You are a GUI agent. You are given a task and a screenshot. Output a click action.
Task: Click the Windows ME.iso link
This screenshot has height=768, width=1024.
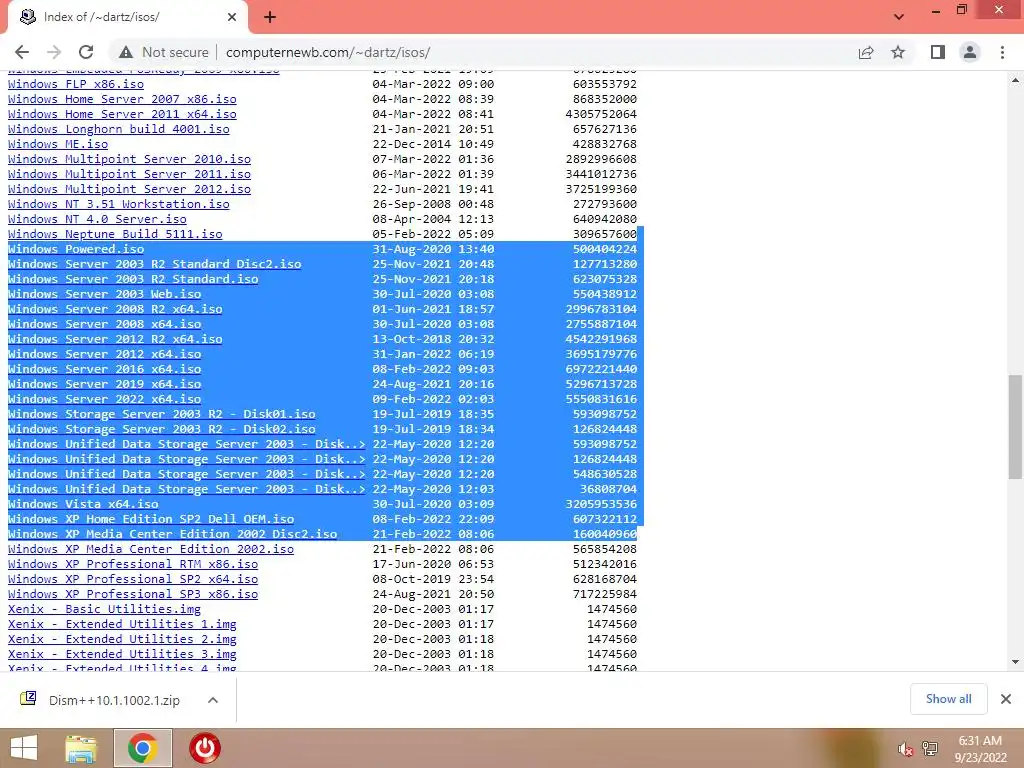click(x=58, y=144)
